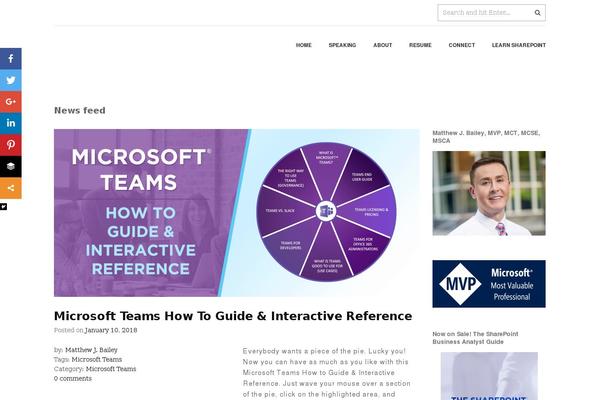Open the article title Microsoft Teams How To Guide
Image resolution: width=600 pixels, height=400 pixels.
pyautogui.click(x=233, y=316)
